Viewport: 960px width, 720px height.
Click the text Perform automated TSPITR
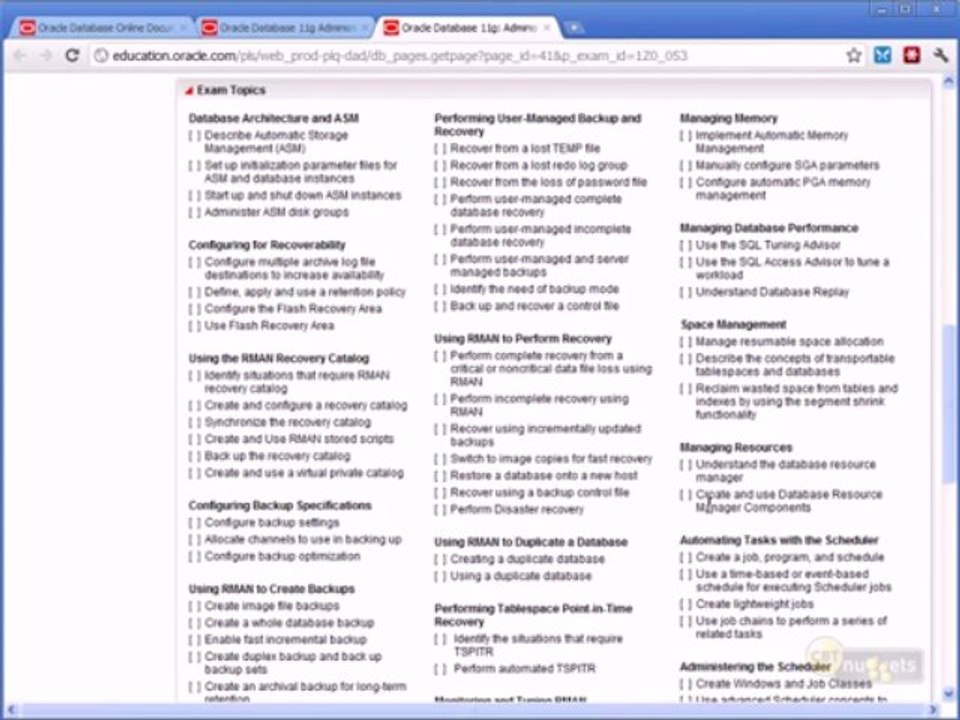[524, 669]
